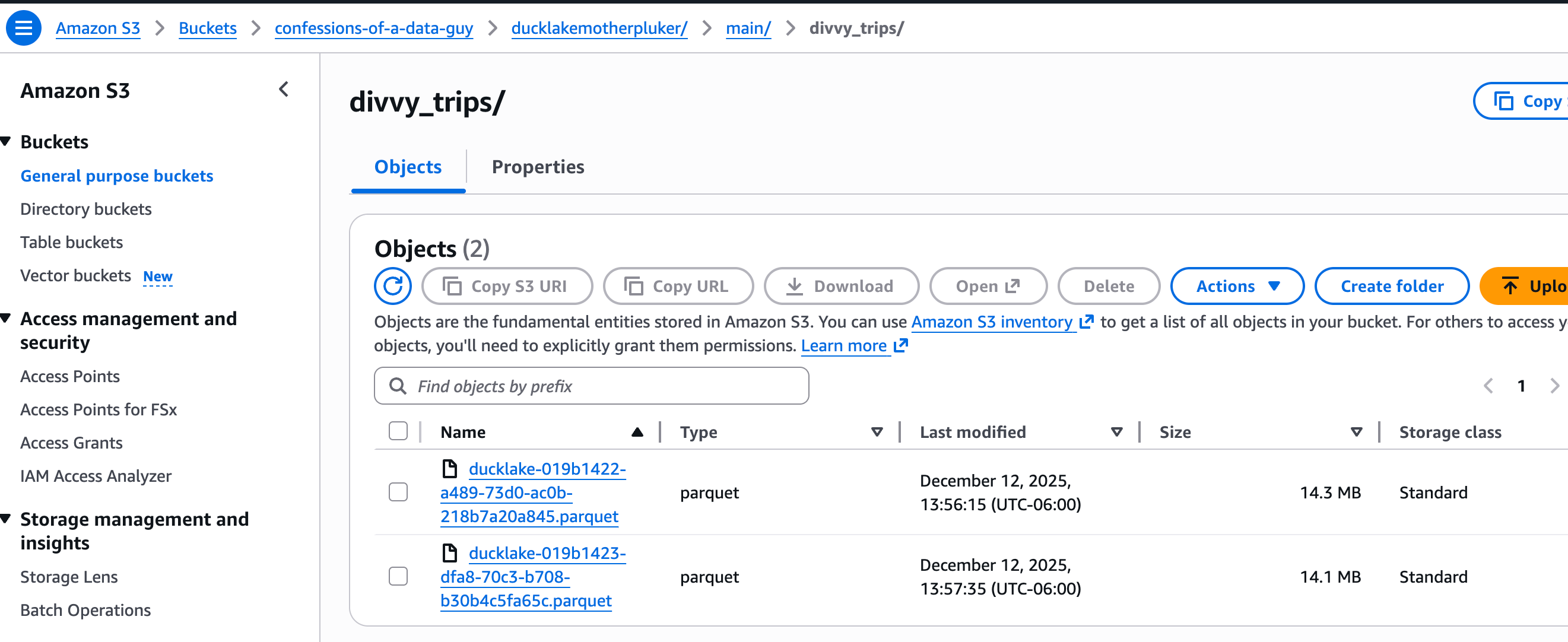Click the refresh objects icon button
Image resolution: width=1568 pixels, height=642 pixels.
393,286
